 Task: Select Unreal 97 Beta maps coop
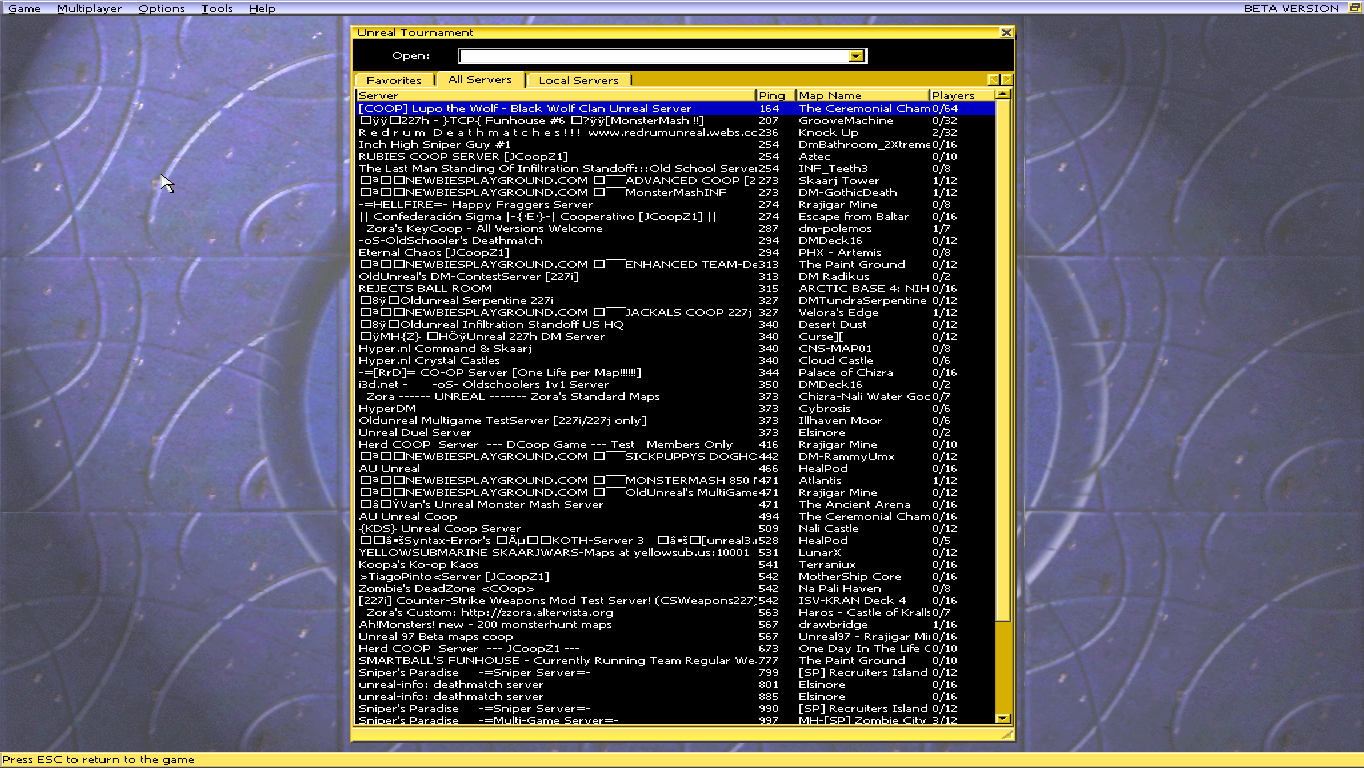pyautogui.click(x=676, y=636)
